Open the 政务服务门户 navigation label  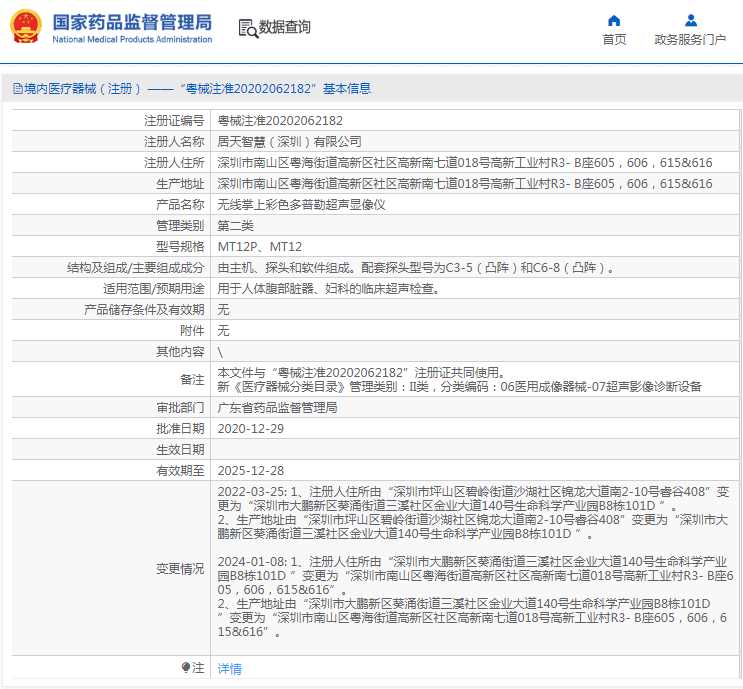(x=690, y=40)
